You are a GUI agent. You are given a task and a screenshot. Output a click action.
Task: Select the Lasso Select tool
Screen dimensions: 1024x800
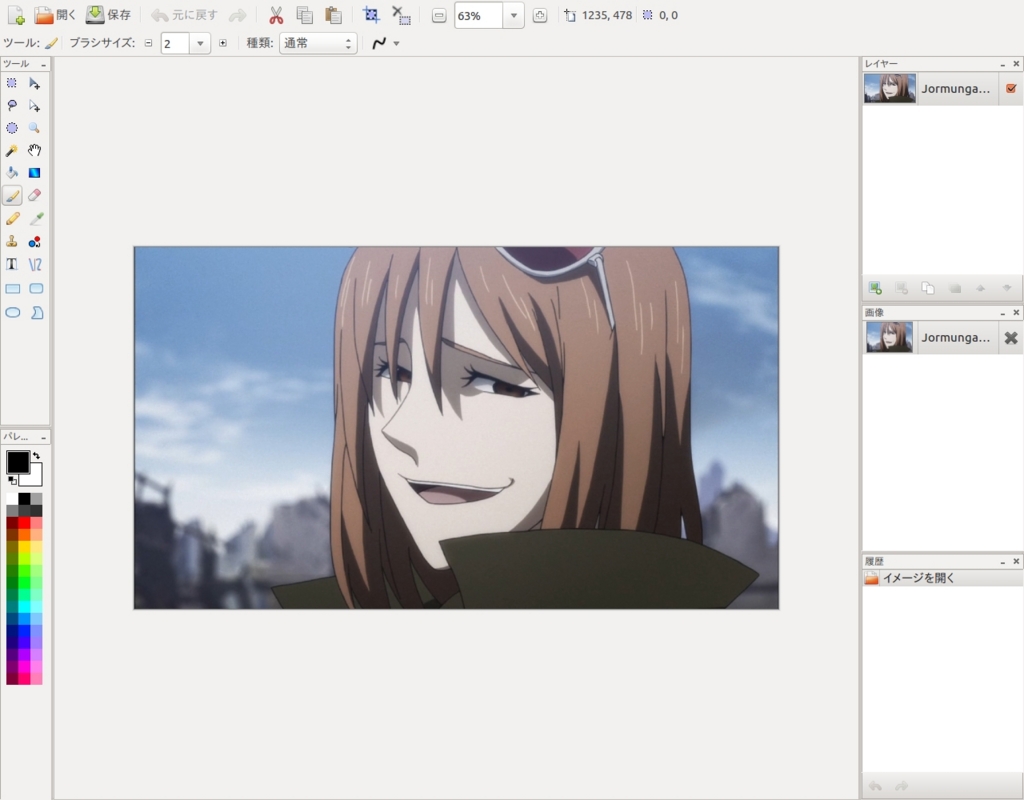click(12, 105)
